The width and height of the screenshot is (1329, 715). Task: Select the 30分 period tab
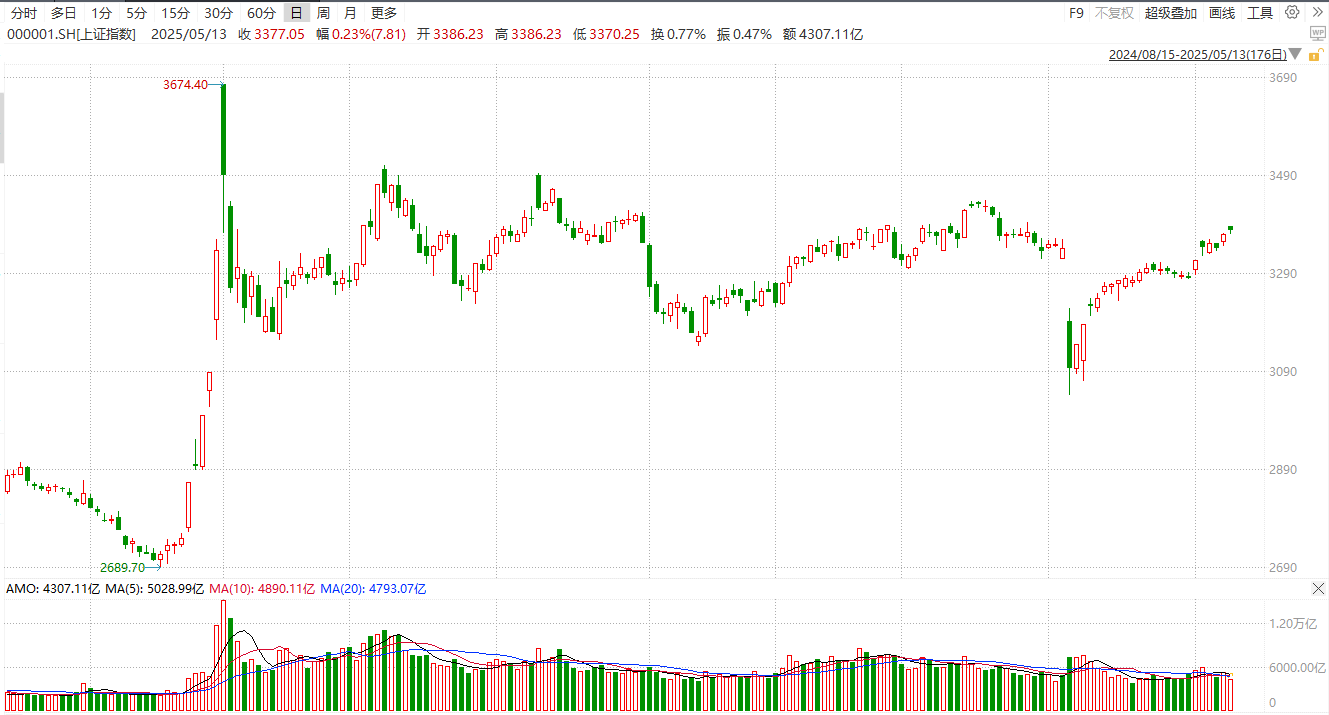click(218, 13)
